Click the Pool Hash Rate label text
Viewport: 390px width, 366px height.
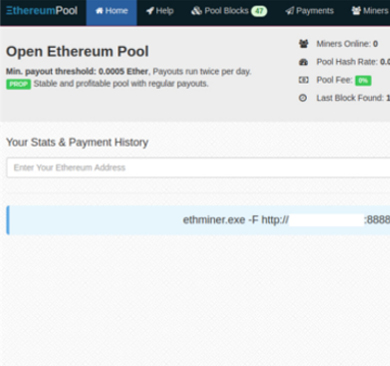(347, 62)
